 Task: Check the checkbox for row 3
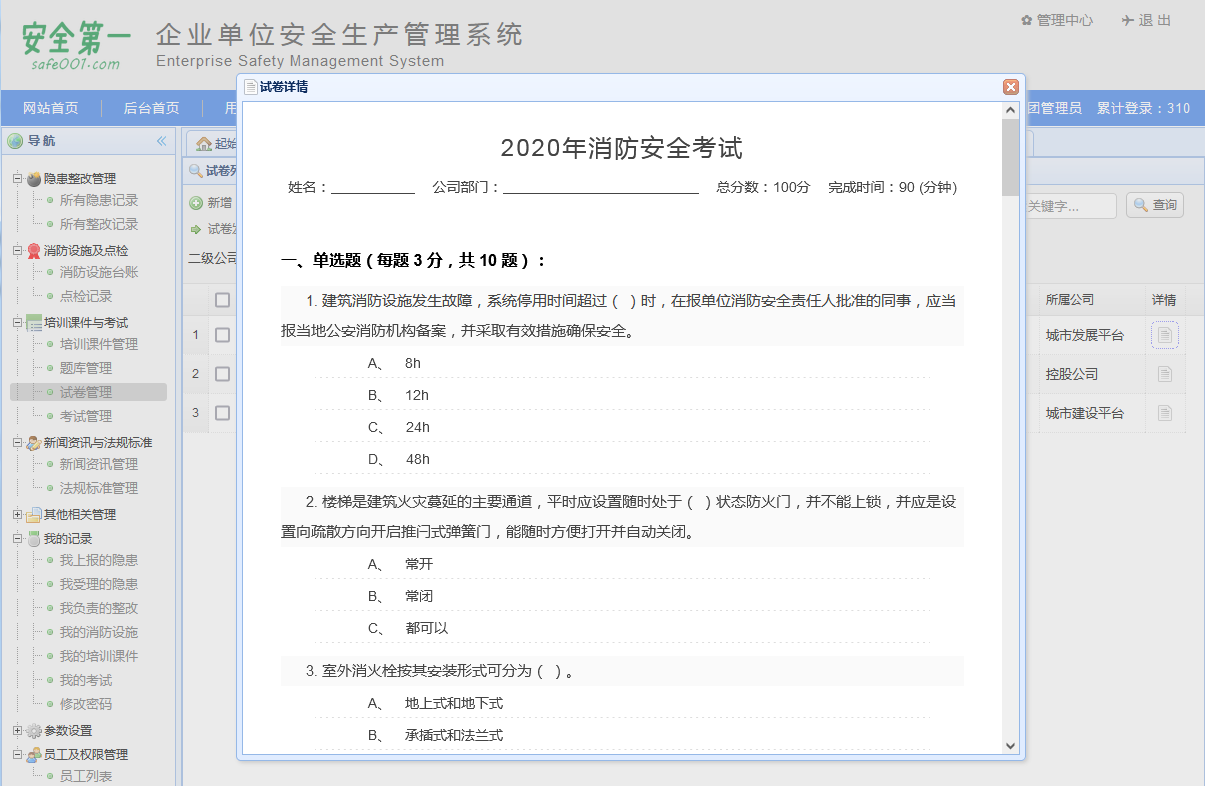click(222, 413)
